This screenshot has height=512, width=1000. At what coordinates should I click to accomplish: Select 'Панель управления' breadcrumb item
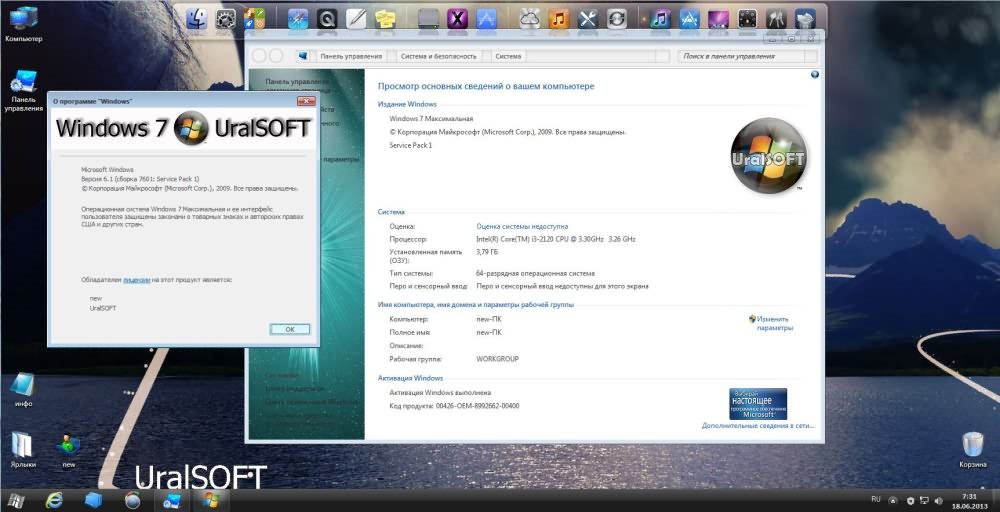[x=352, y=56]
